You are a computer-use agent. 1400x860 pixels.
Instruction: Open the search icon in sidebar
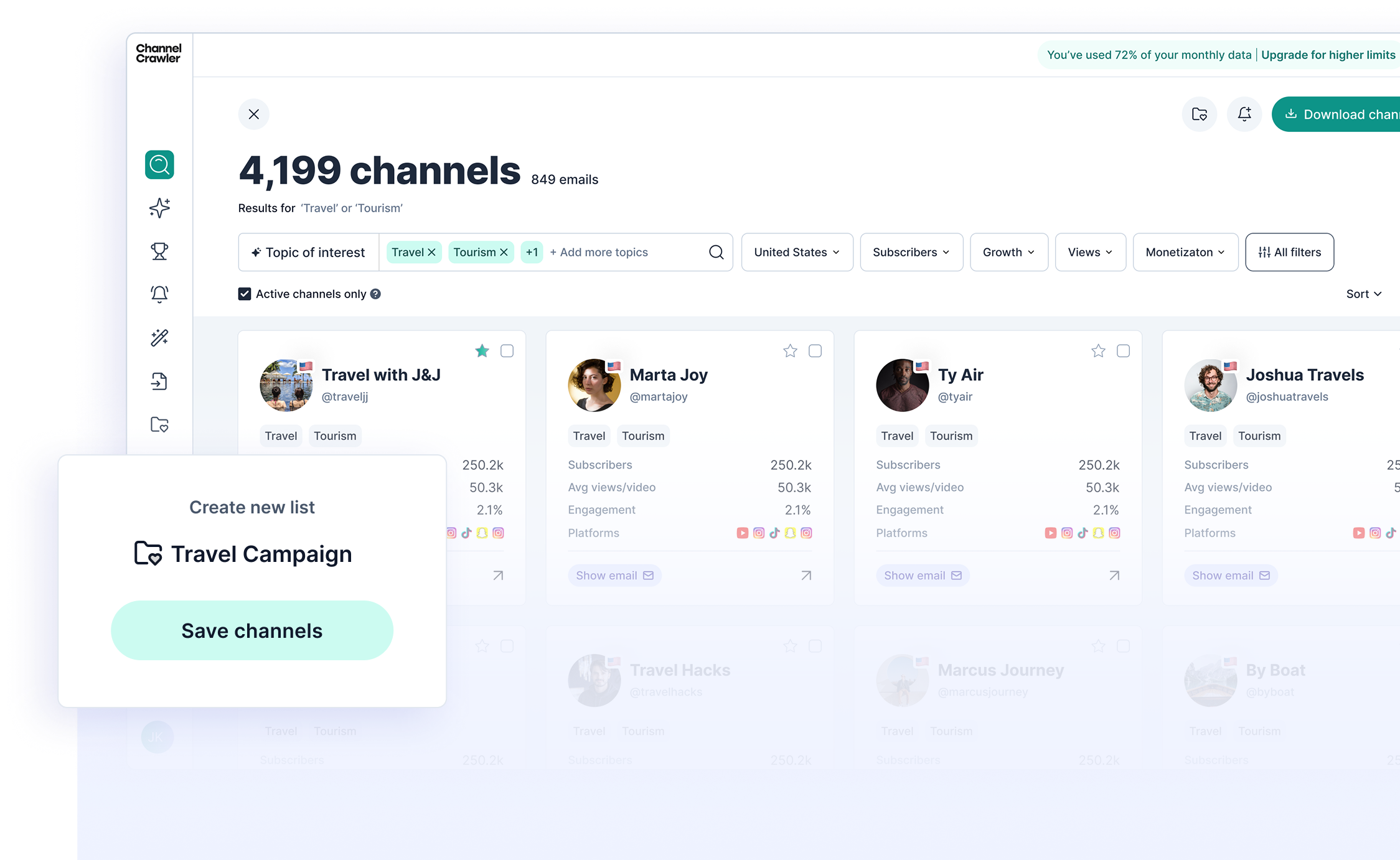click(x=159, y=165)
